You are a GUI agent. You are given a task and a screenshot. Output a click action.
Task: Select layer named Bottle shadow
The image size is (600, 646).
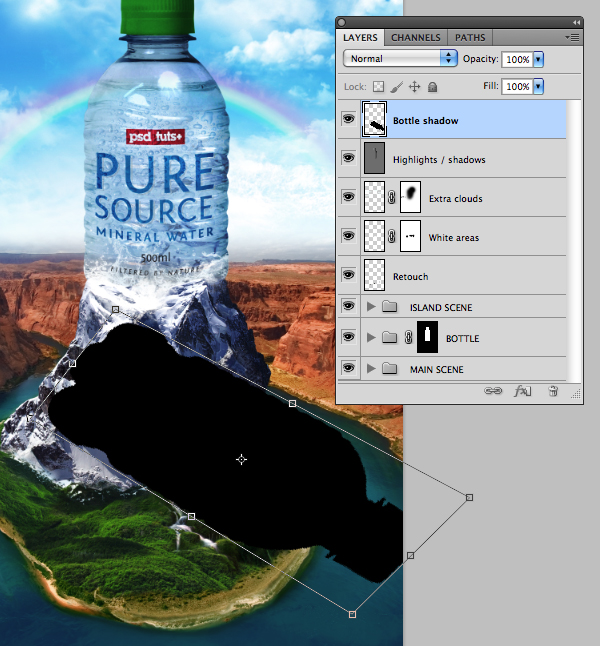(426, 121)
